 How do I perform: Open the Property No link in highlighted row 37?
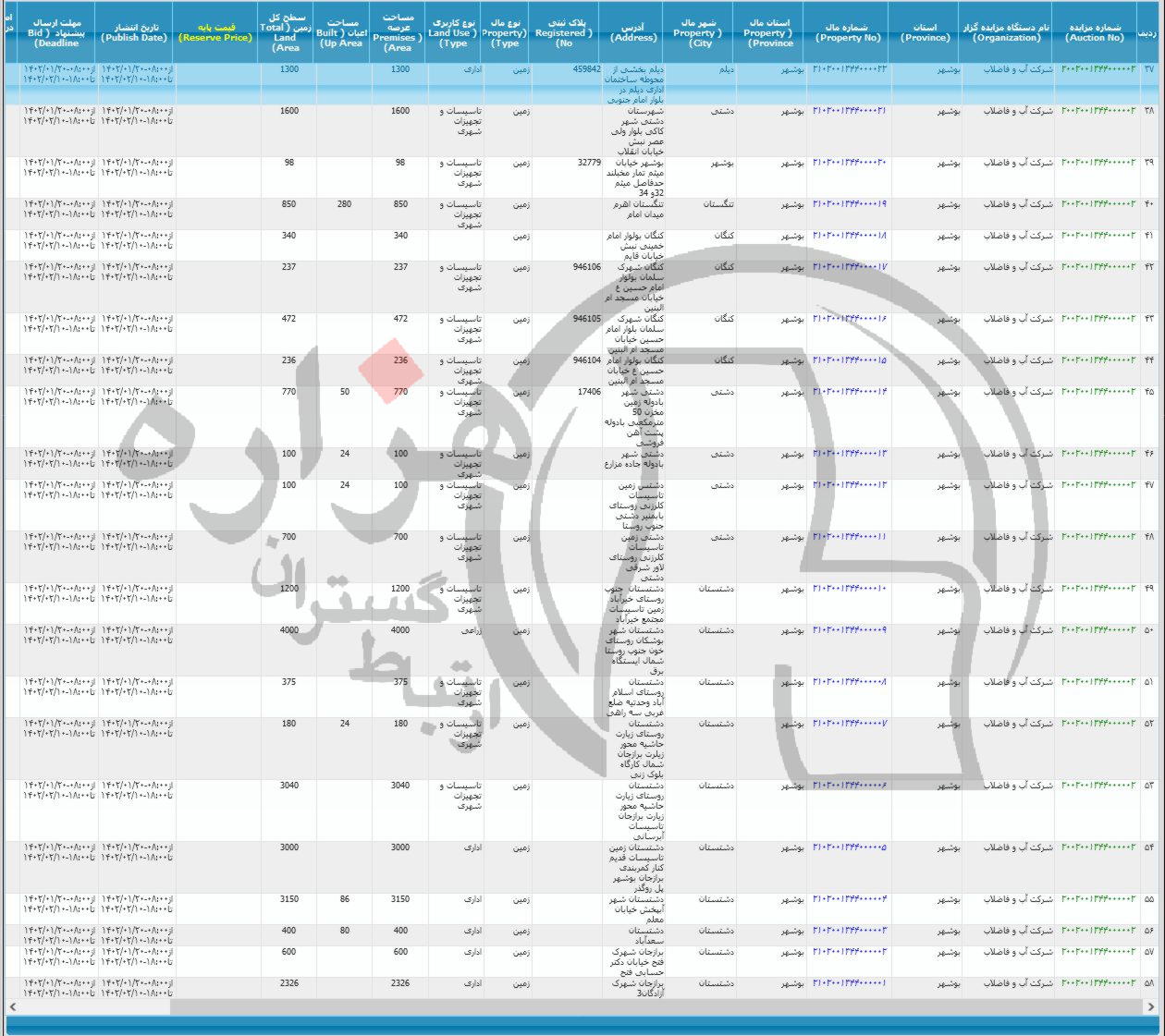pos(850,69)
